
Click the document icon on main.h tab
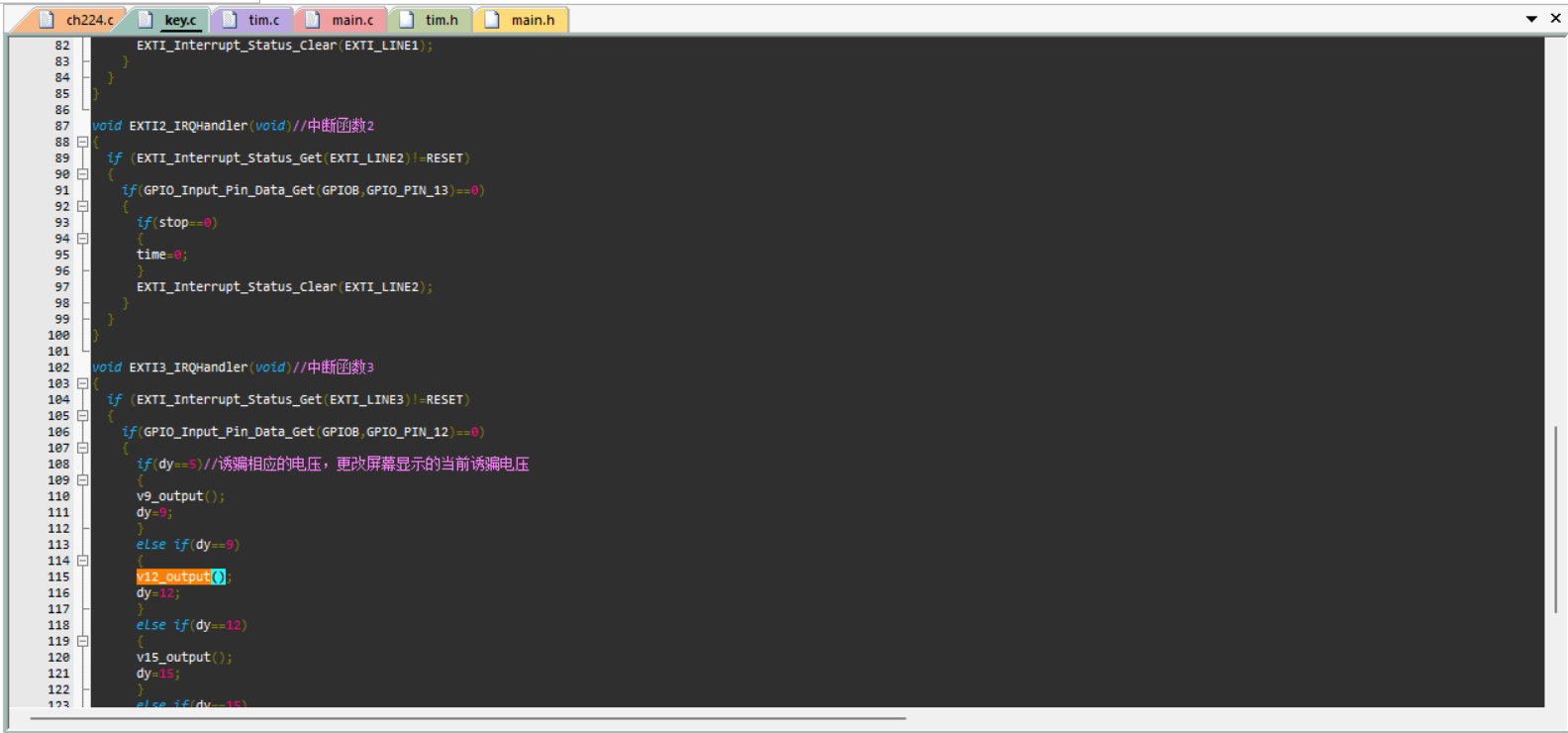coord(492,20)
